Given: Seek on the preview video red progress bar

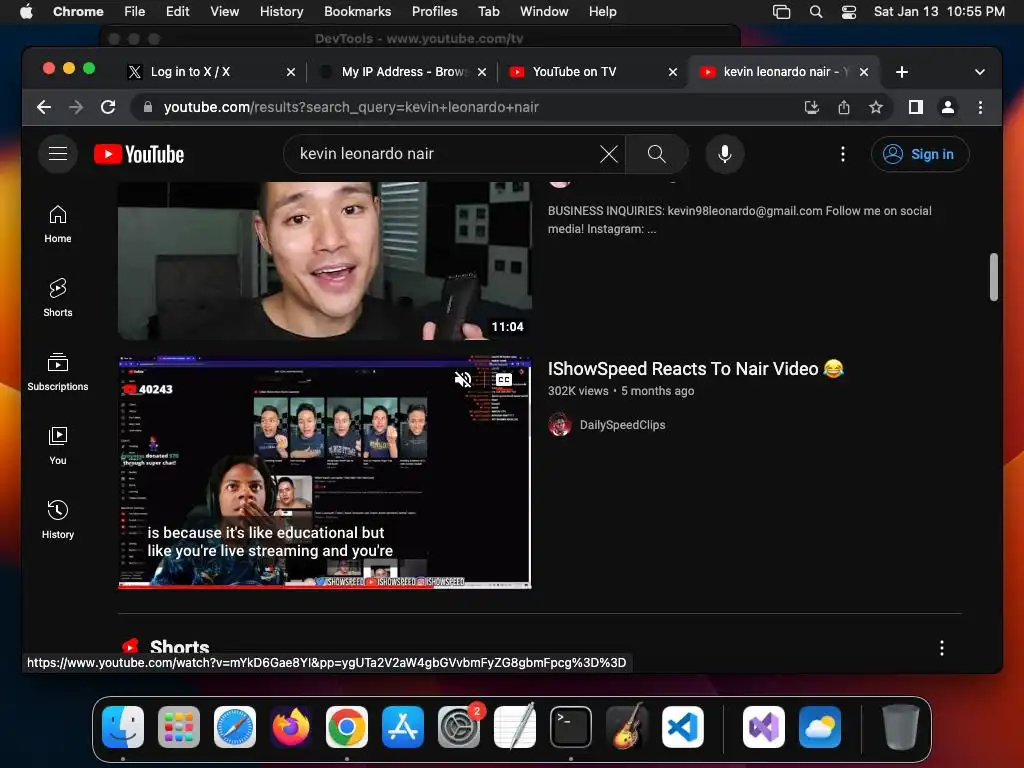Looking at the screenshot, I should tap(325, 586).
